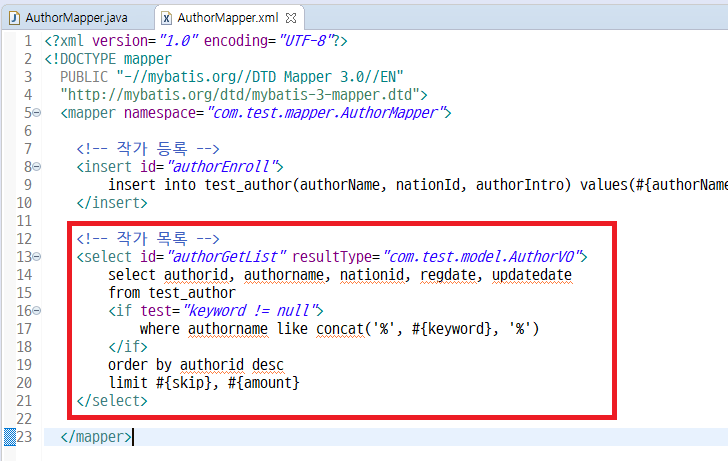
Task: Click line number 1 in the gutter
Action: (x=28, y=41)
